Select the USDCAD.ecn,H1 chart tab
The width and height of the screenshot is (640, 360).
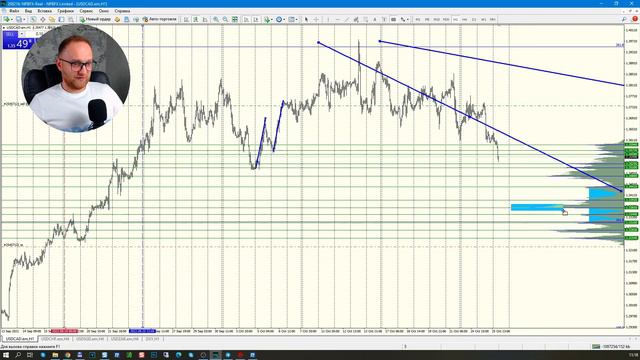[x=20, y=339]
